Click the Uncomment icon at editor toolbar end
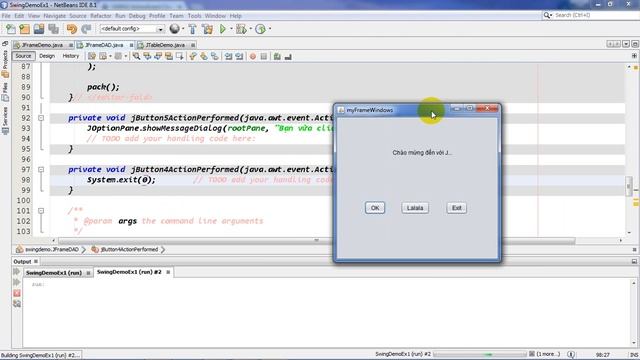The width and height of the screenshot is (640, 360). coord(288,56)
